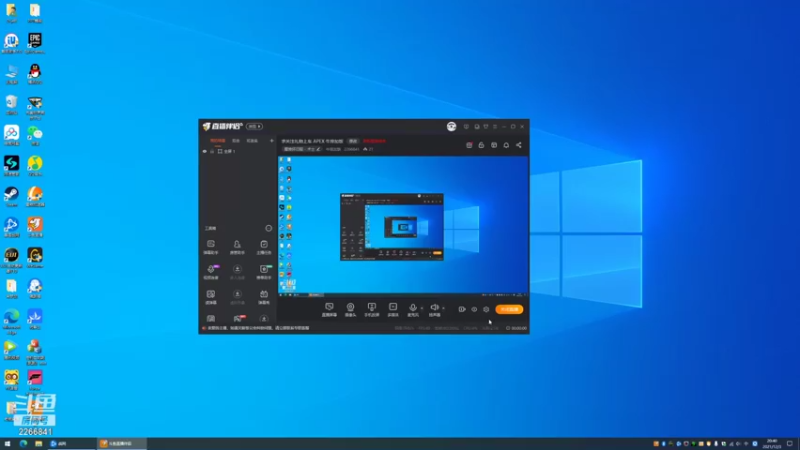This screenshot has width=800, height=450.
Task: Add a multimedia video source
Action: 393,309
